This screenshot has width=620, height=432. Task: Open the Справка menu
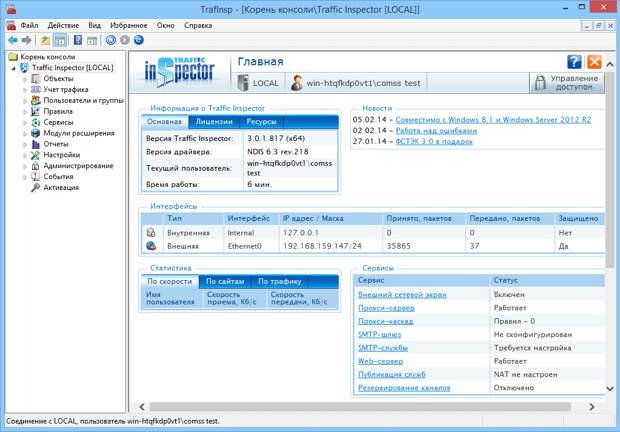(198, 25)
